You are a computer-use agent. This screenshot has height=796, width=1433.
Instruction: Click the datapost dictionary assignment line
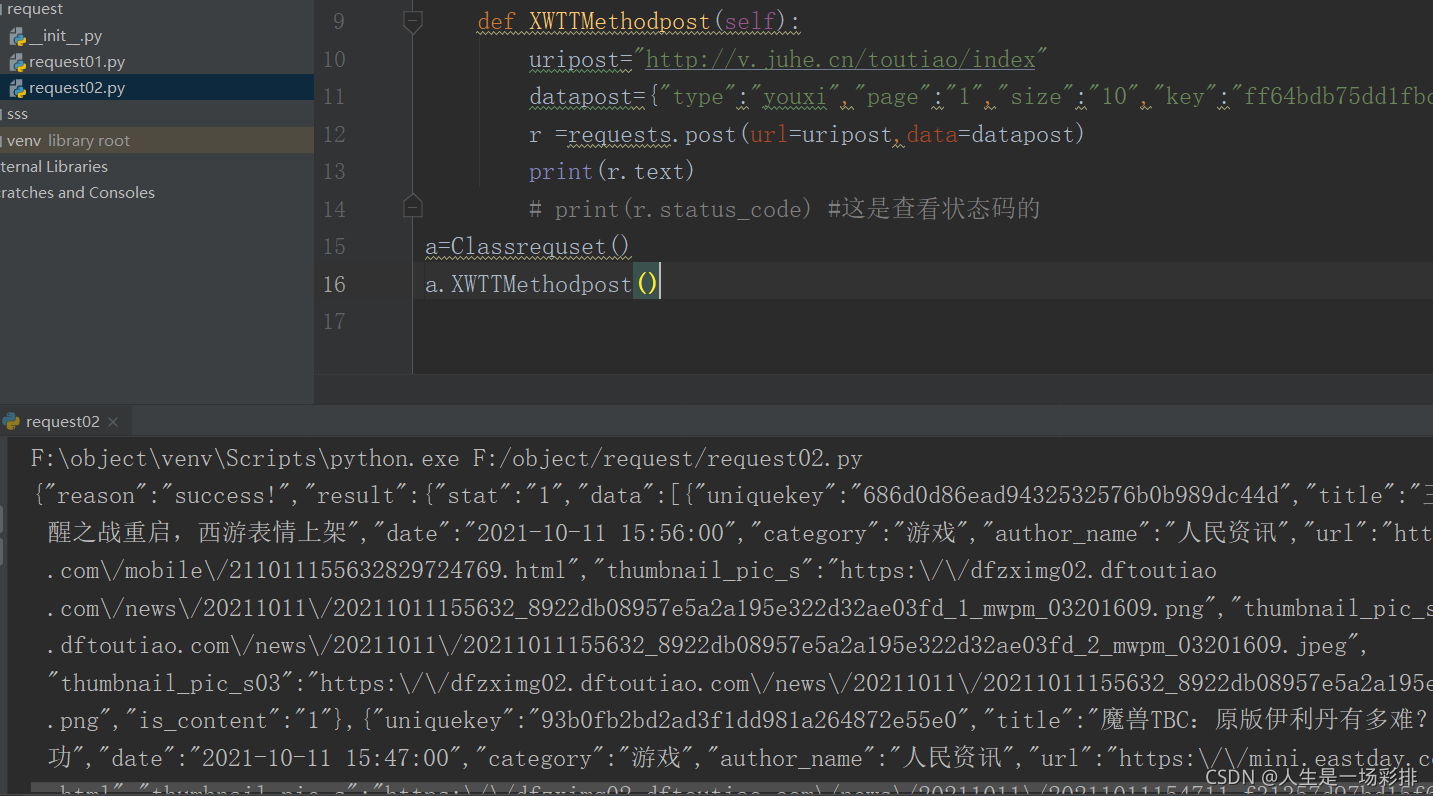981,96
